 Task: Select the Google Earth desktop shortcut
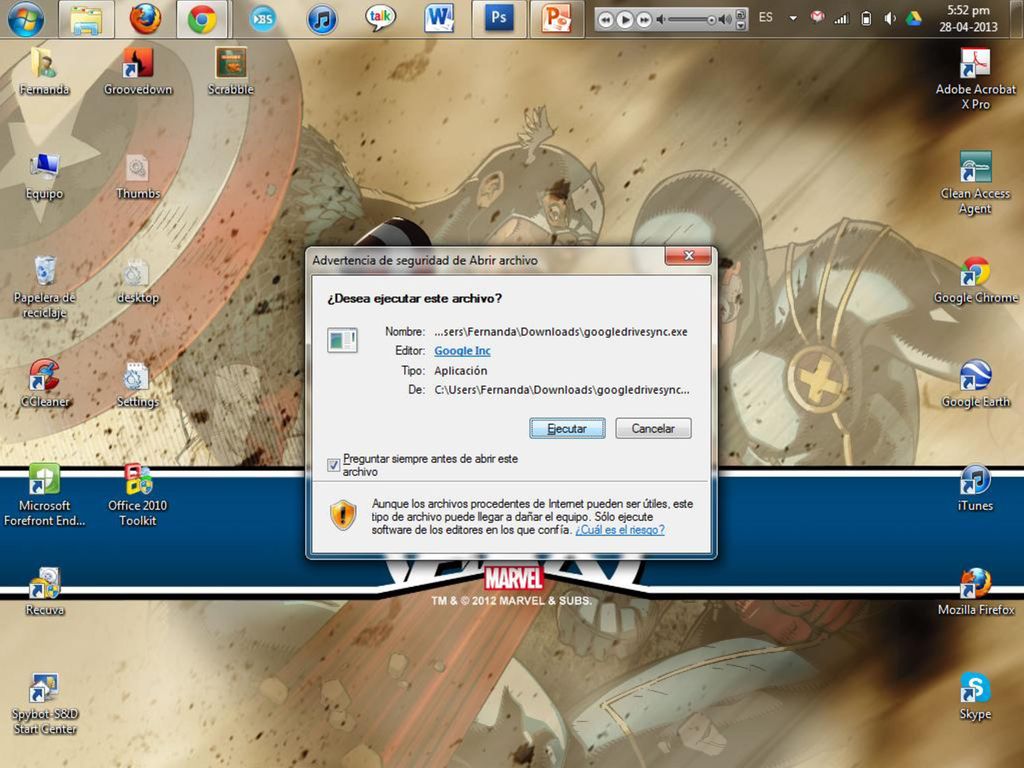click(976, 384)
